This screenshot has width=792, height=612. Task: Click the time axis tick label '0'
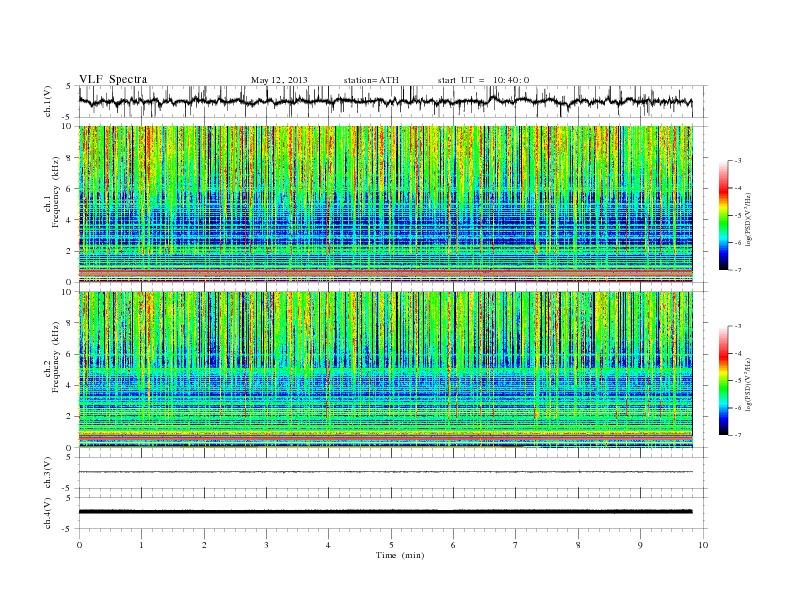click(x=79, y=545)
